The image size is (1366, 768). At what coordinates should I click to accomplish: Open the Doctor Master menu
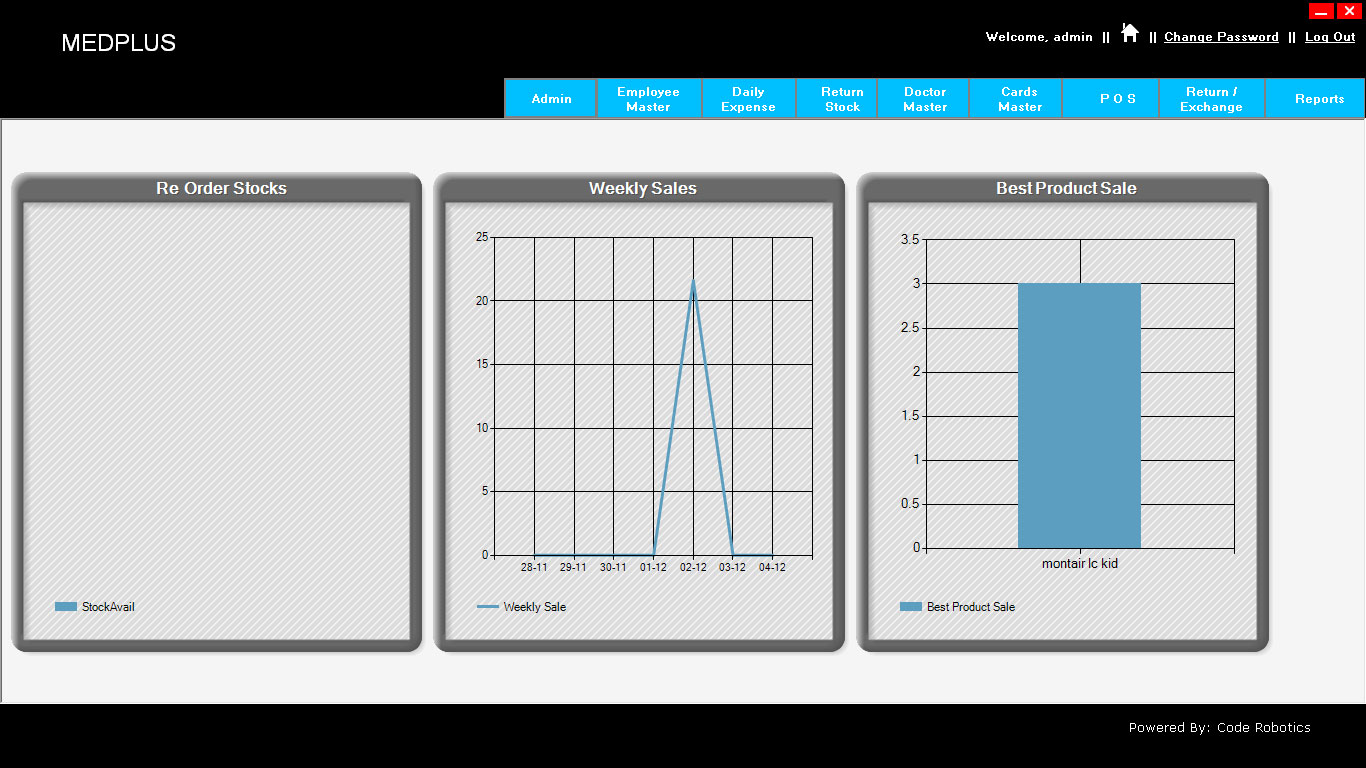point(925,99)
